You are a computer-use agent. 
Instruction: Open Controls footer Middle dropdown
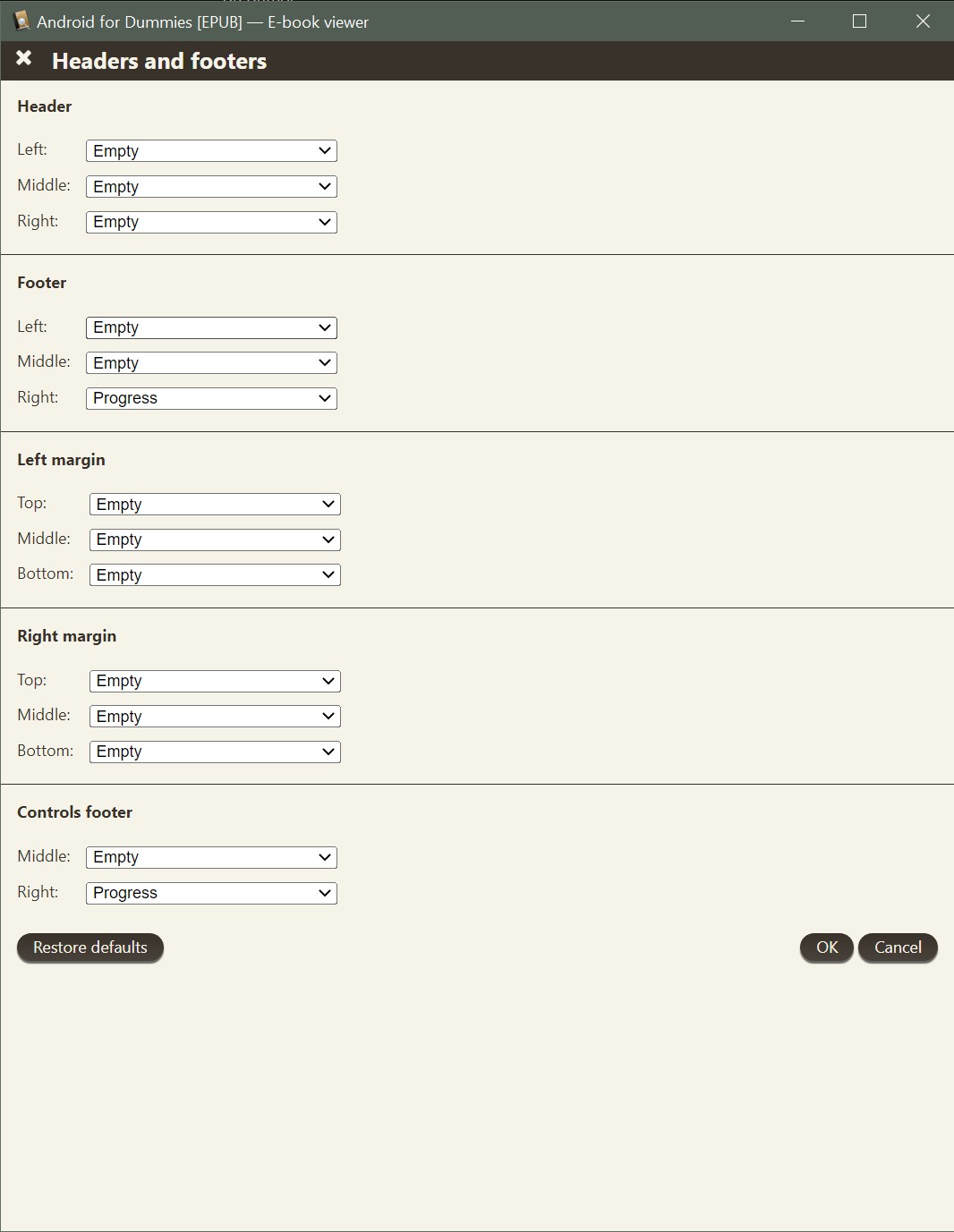[211, 857]
